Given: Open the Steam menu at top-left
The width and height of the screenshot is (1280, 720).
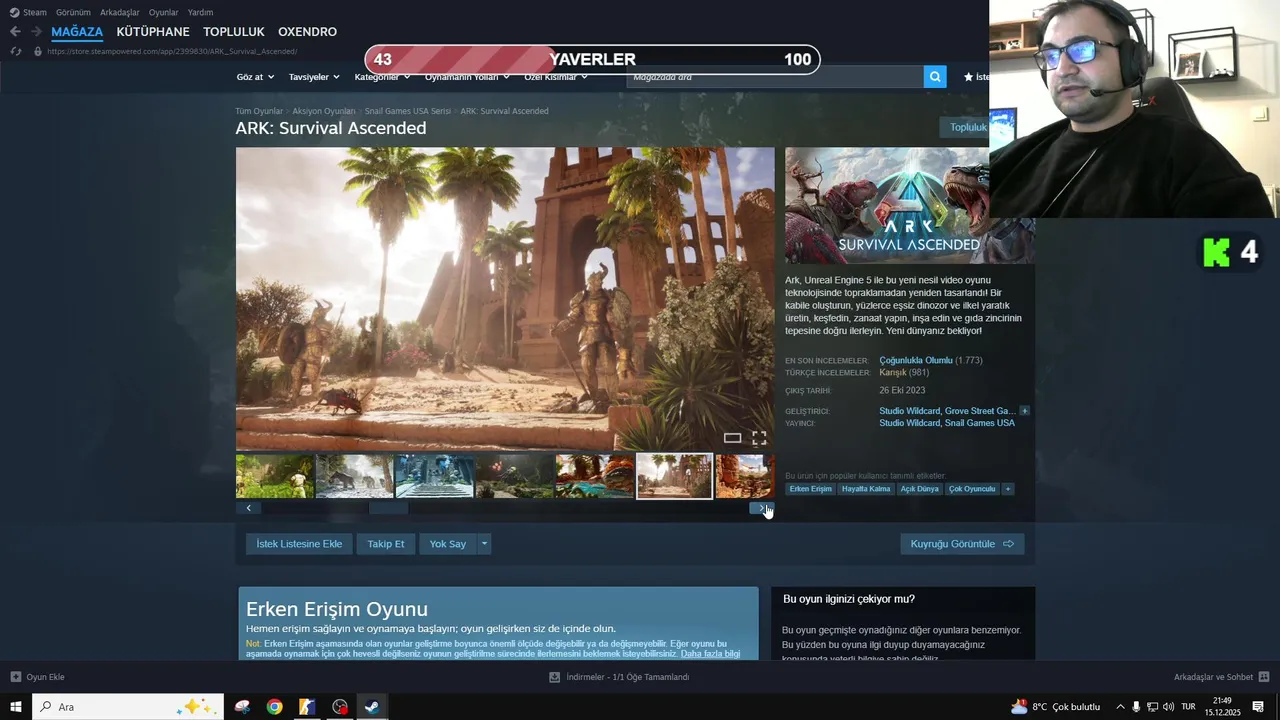Looking at the screenshot, I should 28,12.
